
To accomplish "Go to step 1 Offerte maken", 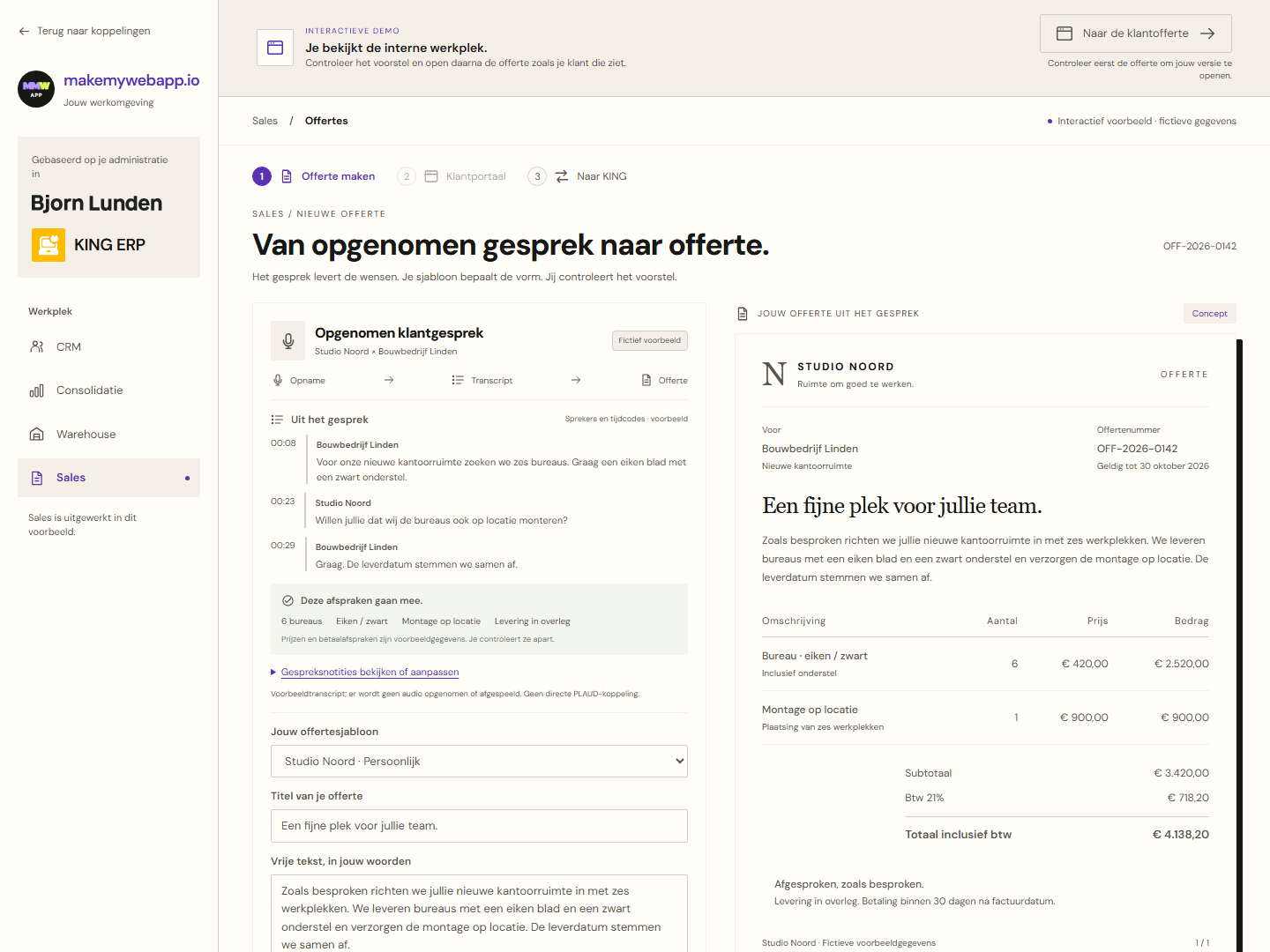I will (314, 176).
